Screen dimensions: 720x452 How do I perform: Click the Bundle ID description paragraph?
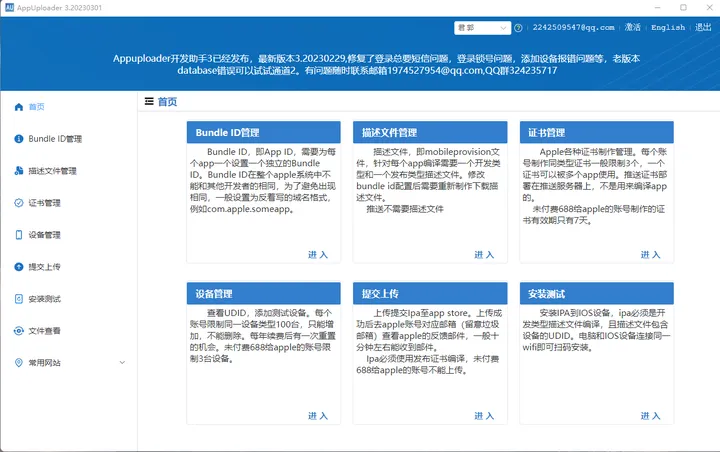coord(263,180)
